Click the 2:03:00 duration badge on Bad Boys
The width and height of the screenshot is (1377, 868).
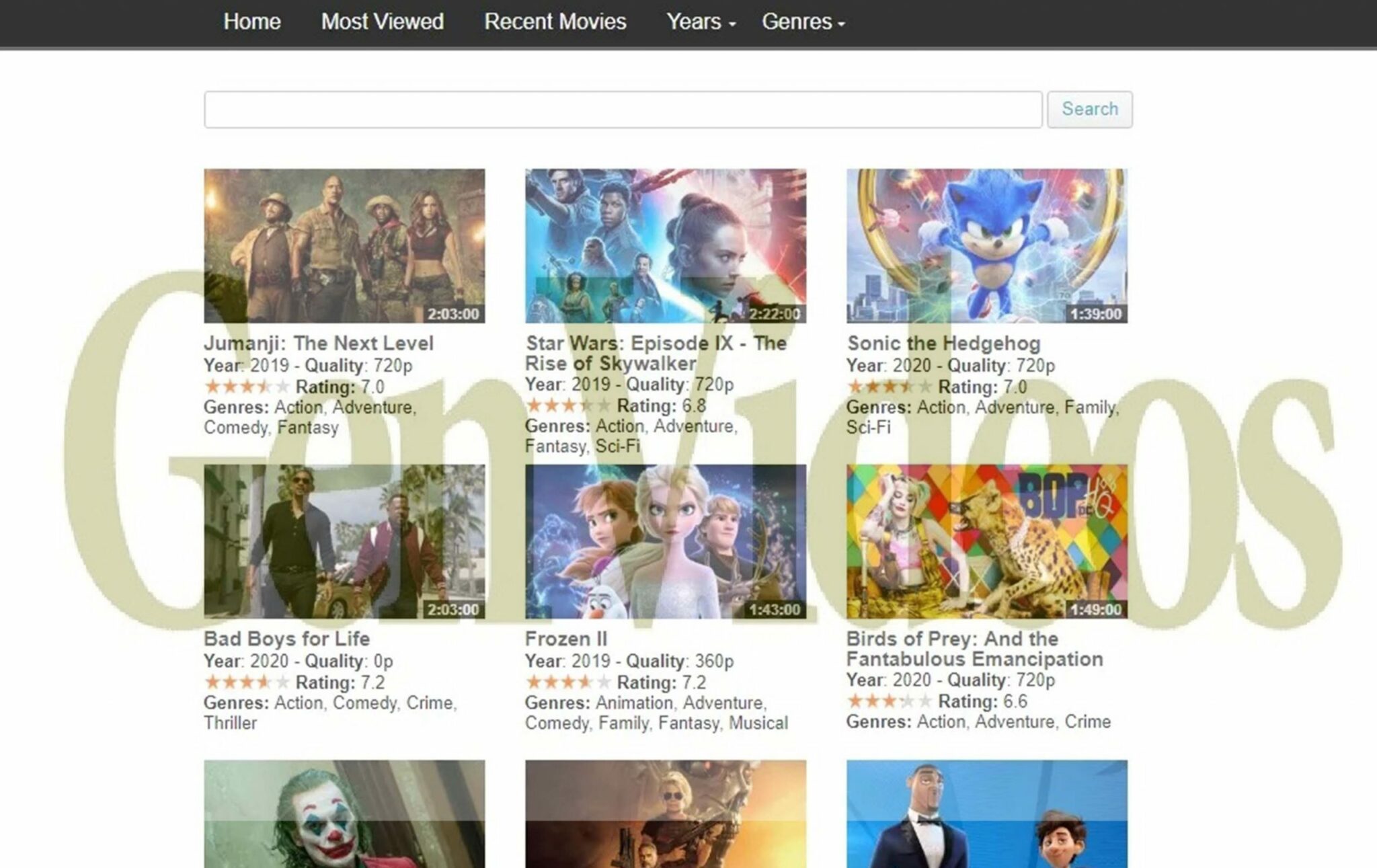pos(454,610)
